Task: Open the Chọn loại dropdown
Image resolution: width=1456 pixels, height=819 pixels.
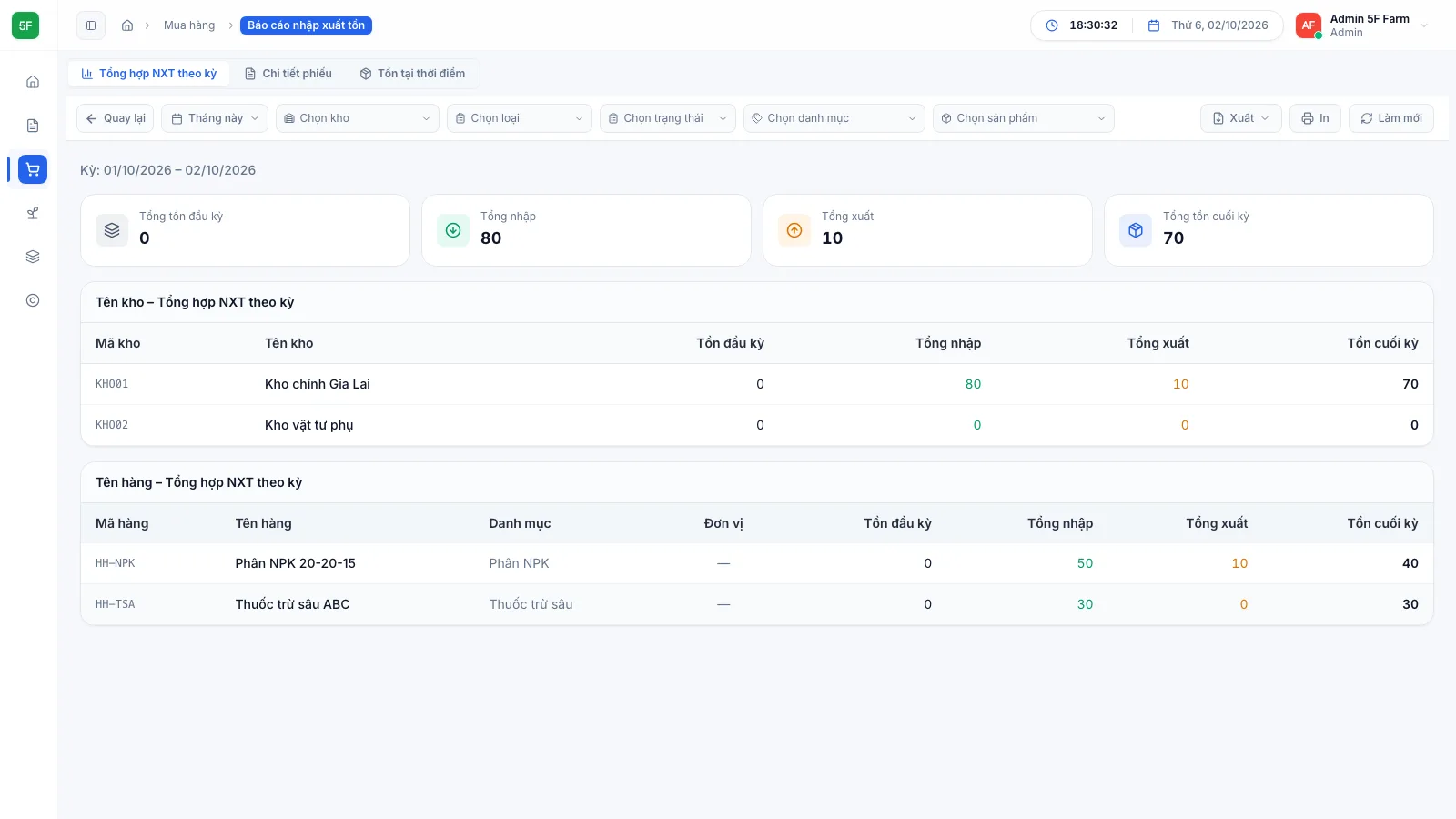Action: [520, 118]
